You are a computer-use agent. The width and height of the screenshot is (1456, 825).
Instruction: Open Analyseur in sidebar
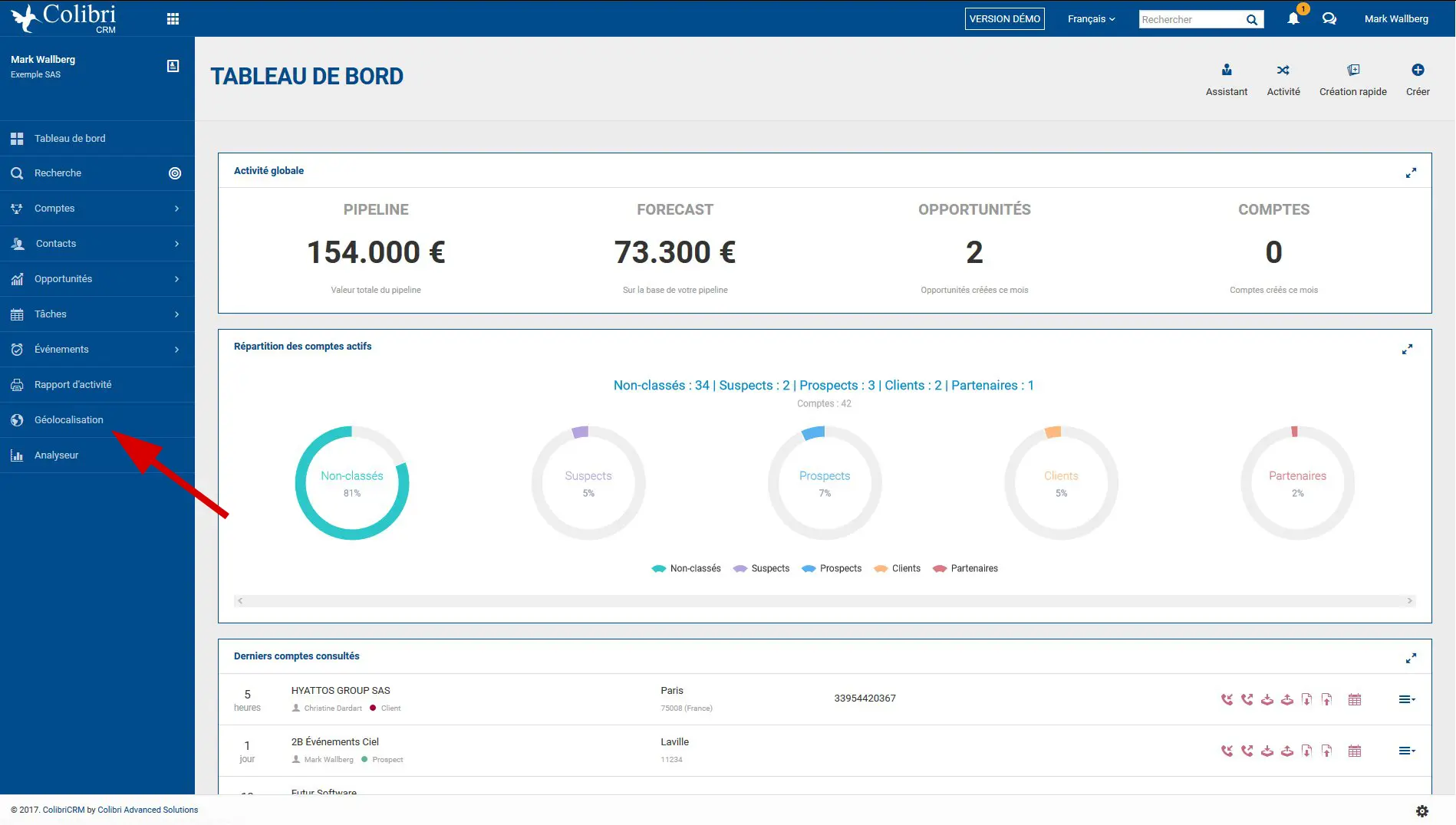97,455
